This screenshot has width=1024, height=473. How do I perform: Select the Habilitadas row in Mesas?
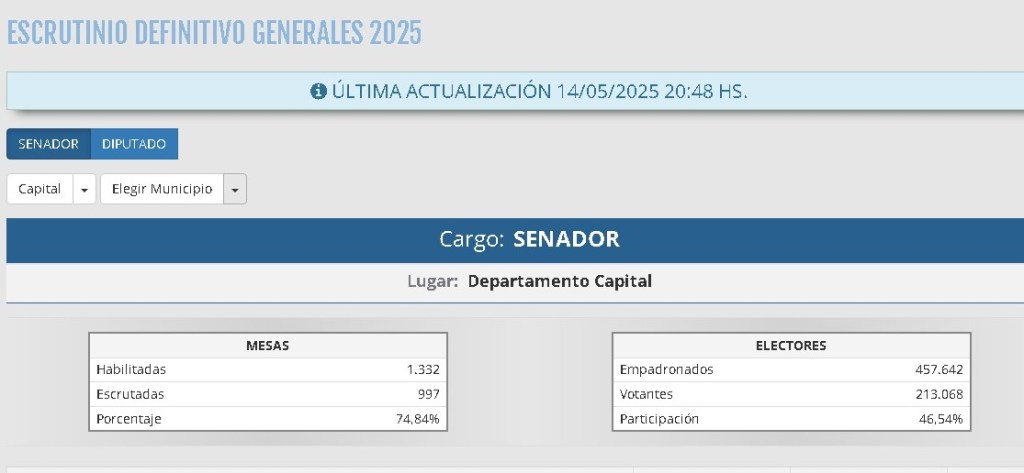268,370
